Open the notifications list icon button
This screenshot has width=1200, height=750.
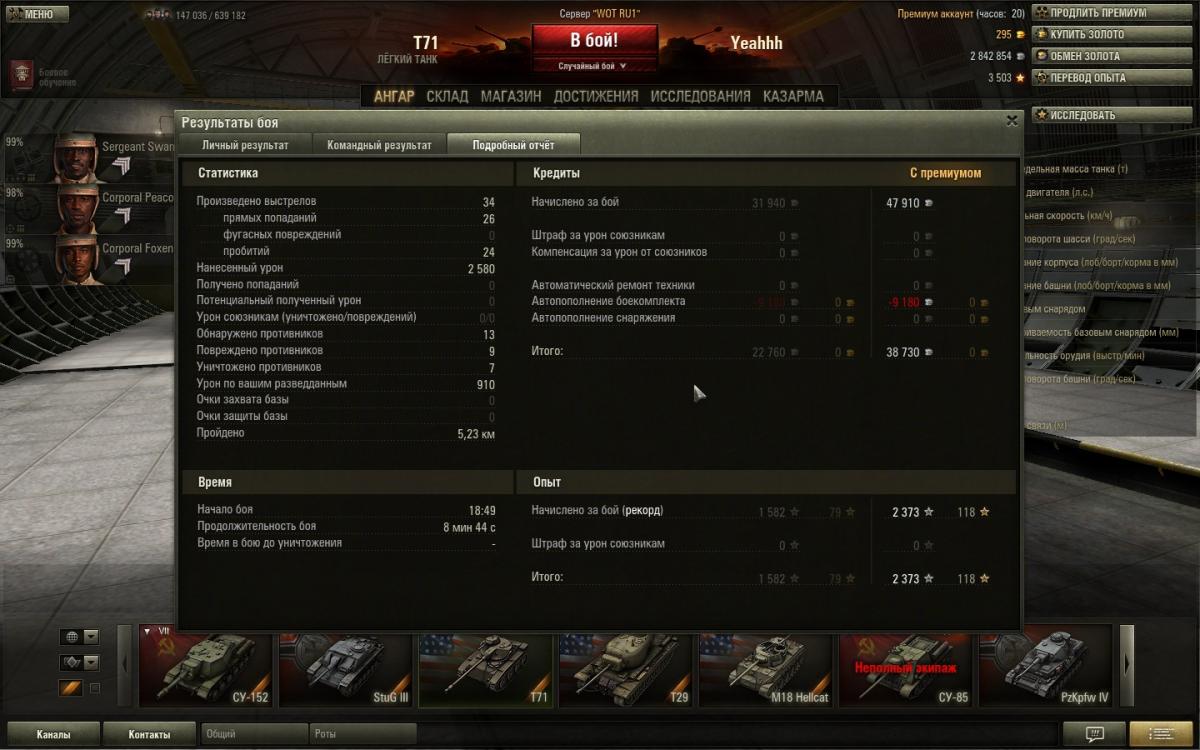(1159, 734)
